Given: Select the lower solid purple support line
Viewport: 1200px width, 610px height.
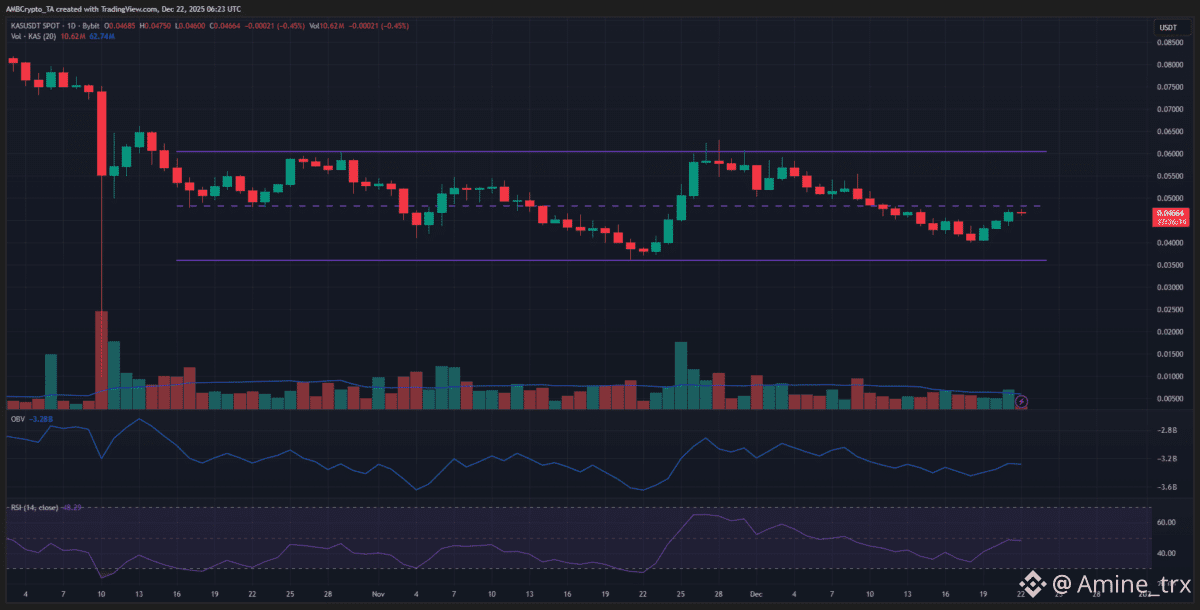Looking at the screenshot, I should coord(611,260).
